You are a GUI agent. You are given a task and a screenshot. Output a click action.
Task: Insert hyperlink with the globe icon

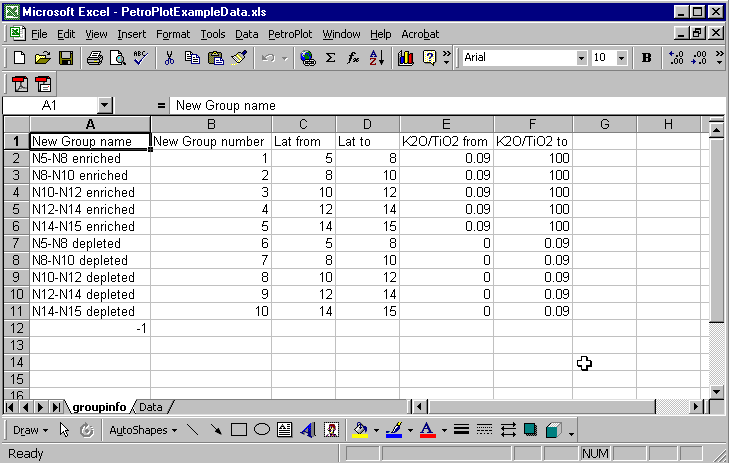307,58
